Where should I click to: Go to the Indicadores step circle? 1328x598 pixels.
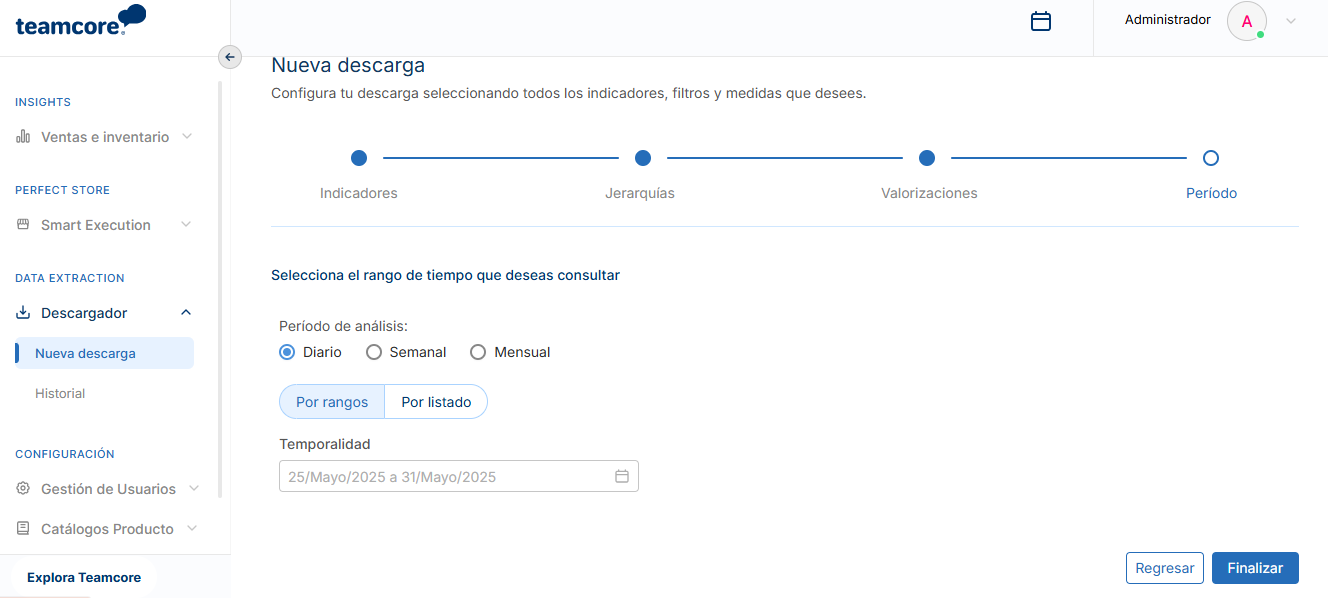359,158
